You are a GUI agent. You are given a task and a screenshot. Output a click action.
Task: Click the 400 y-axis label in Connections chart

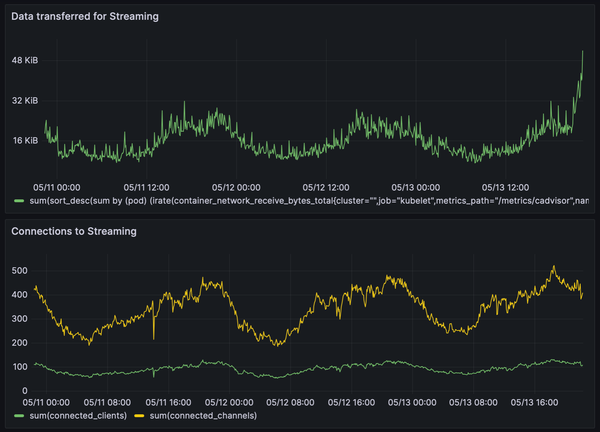(20, 295)
